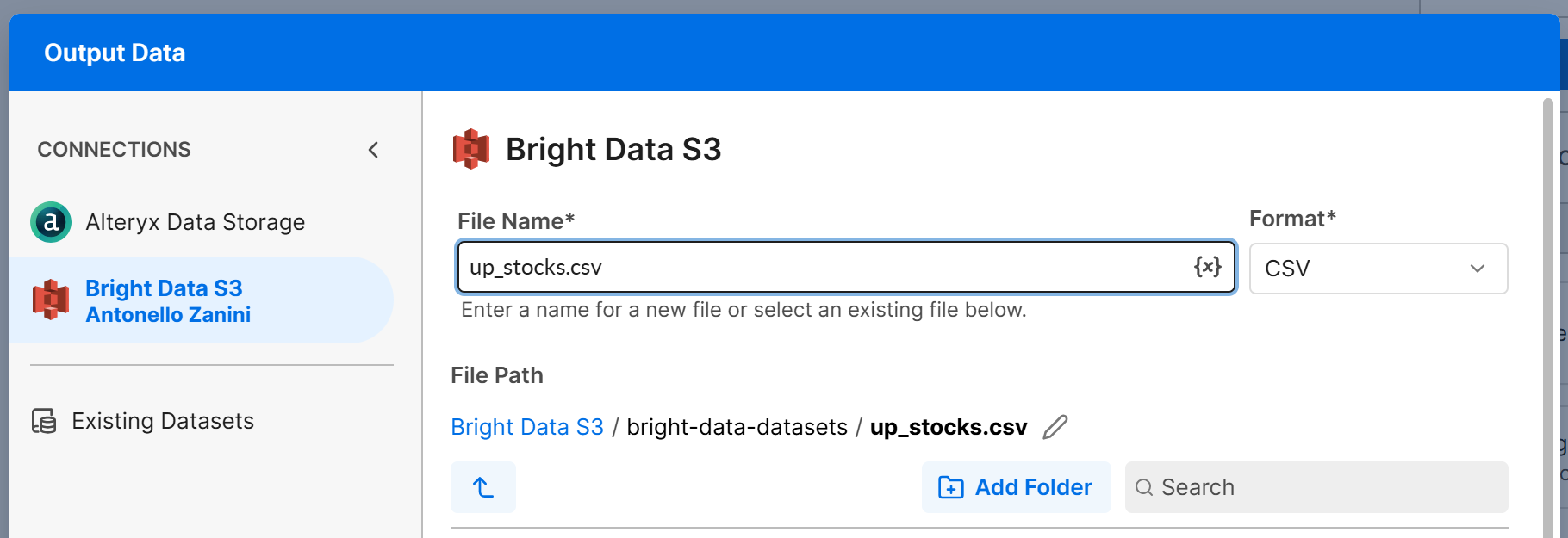1568x538 pixels.
Task: Open the Format CSV dropdown
Action: (1378, 269)
